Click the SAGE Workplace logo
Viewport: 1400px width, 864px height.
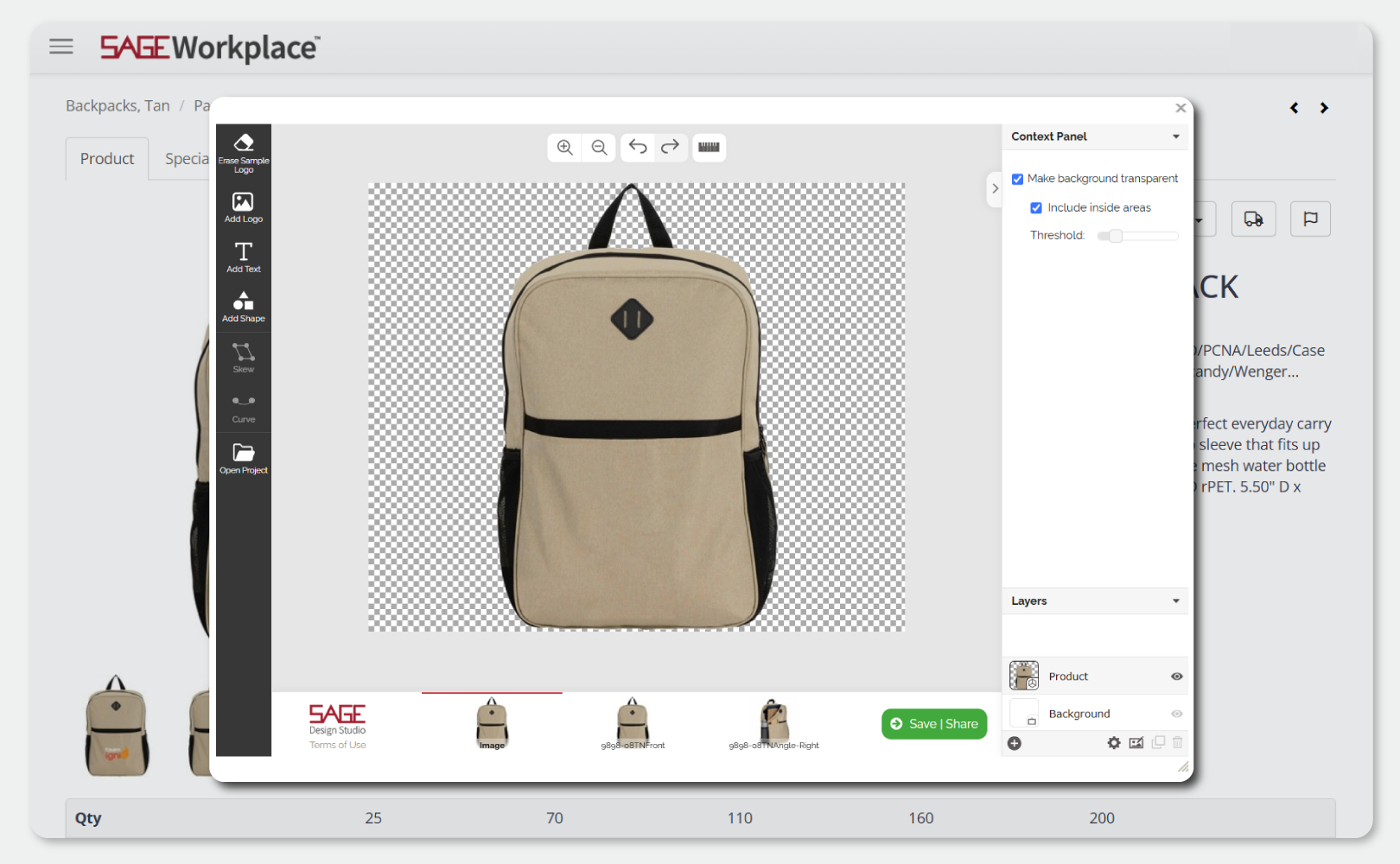[x=210, y=48]
